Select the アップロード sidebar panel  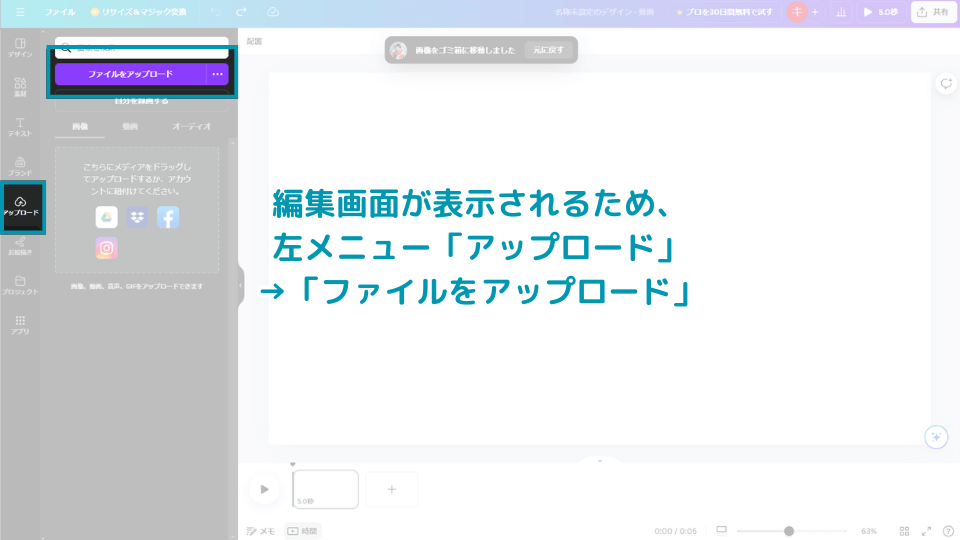click(21, 206)
